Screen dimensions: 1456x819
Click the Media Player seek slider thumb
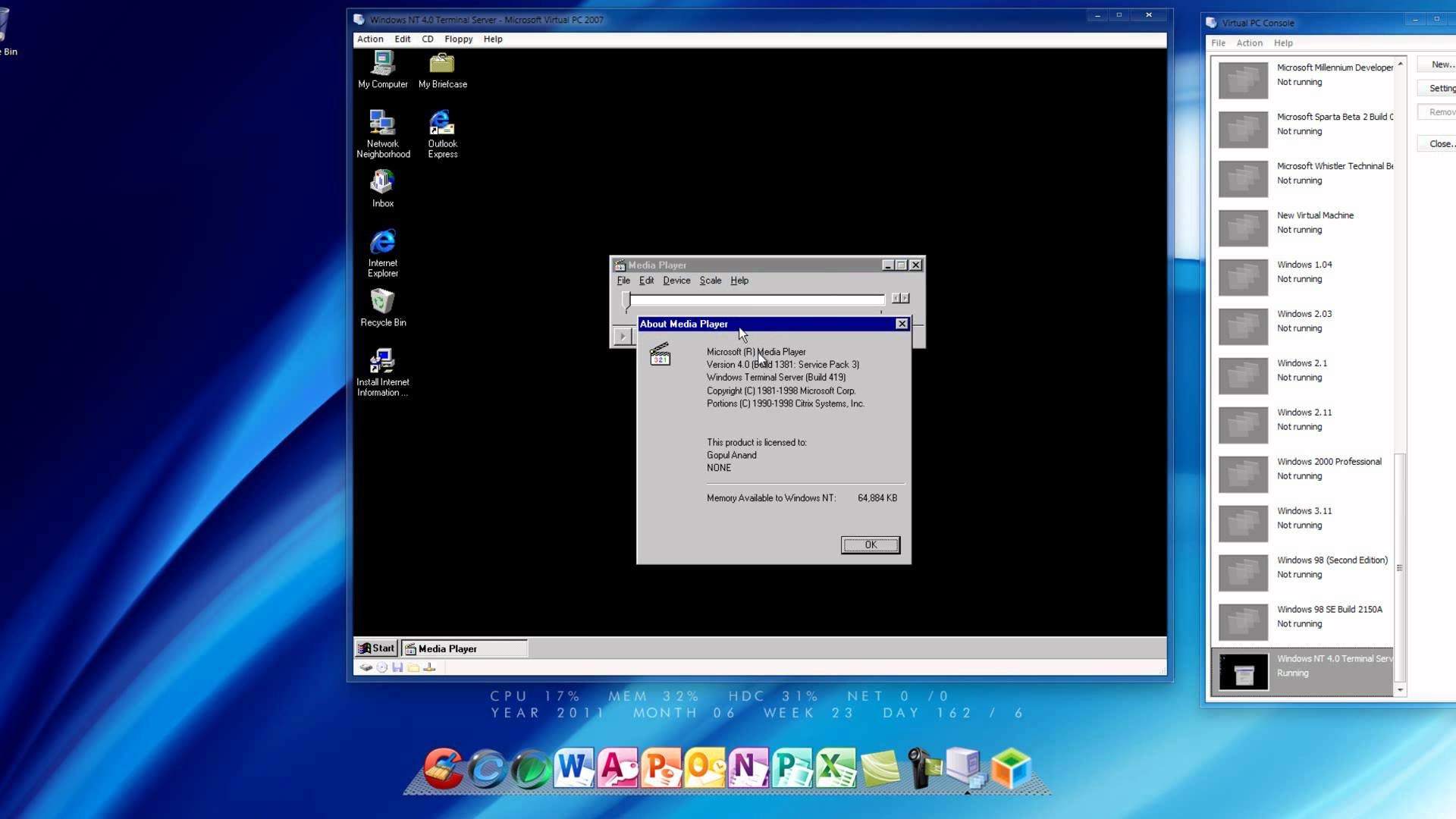pos(626,301)
